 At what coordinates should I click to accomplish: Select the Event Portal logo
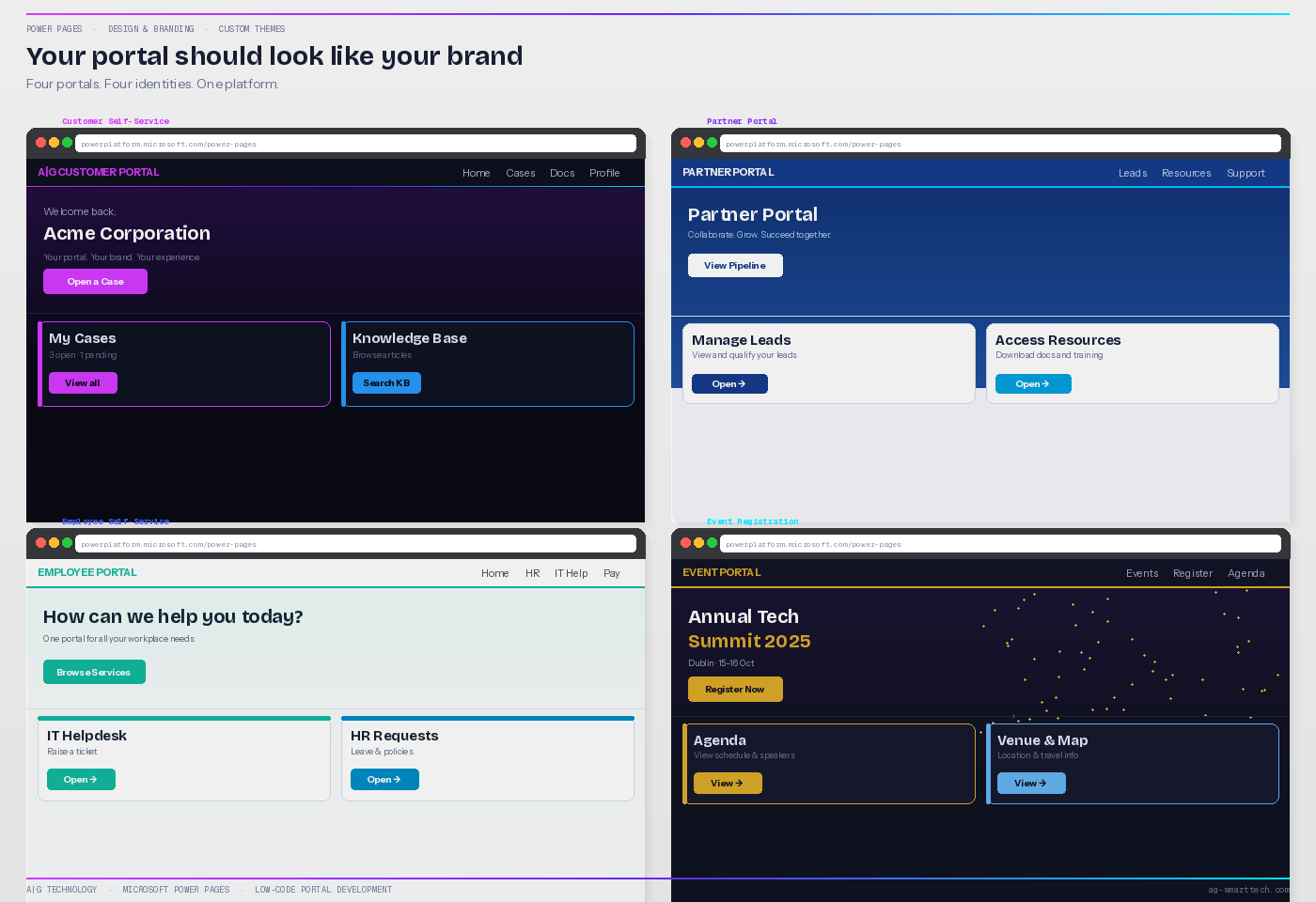coord(721,572)
